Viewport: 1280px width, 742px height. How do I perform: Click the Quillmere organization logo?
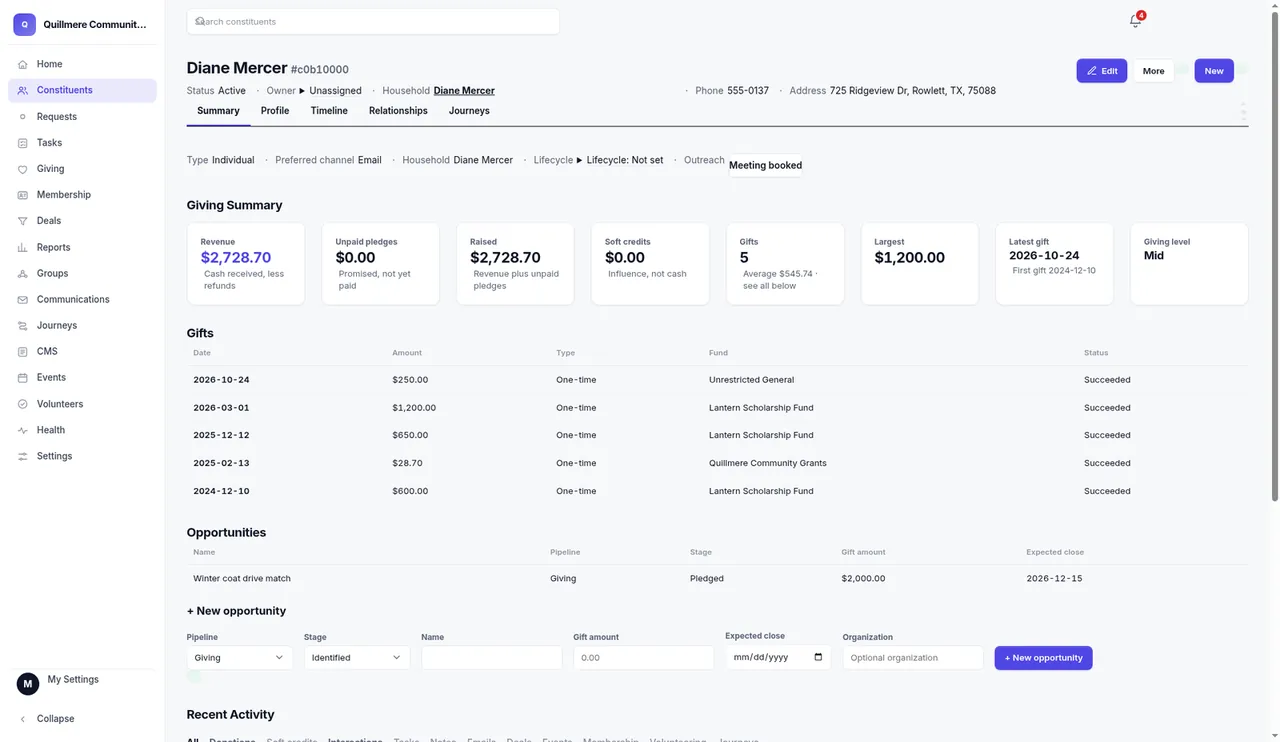coord(24,24)
